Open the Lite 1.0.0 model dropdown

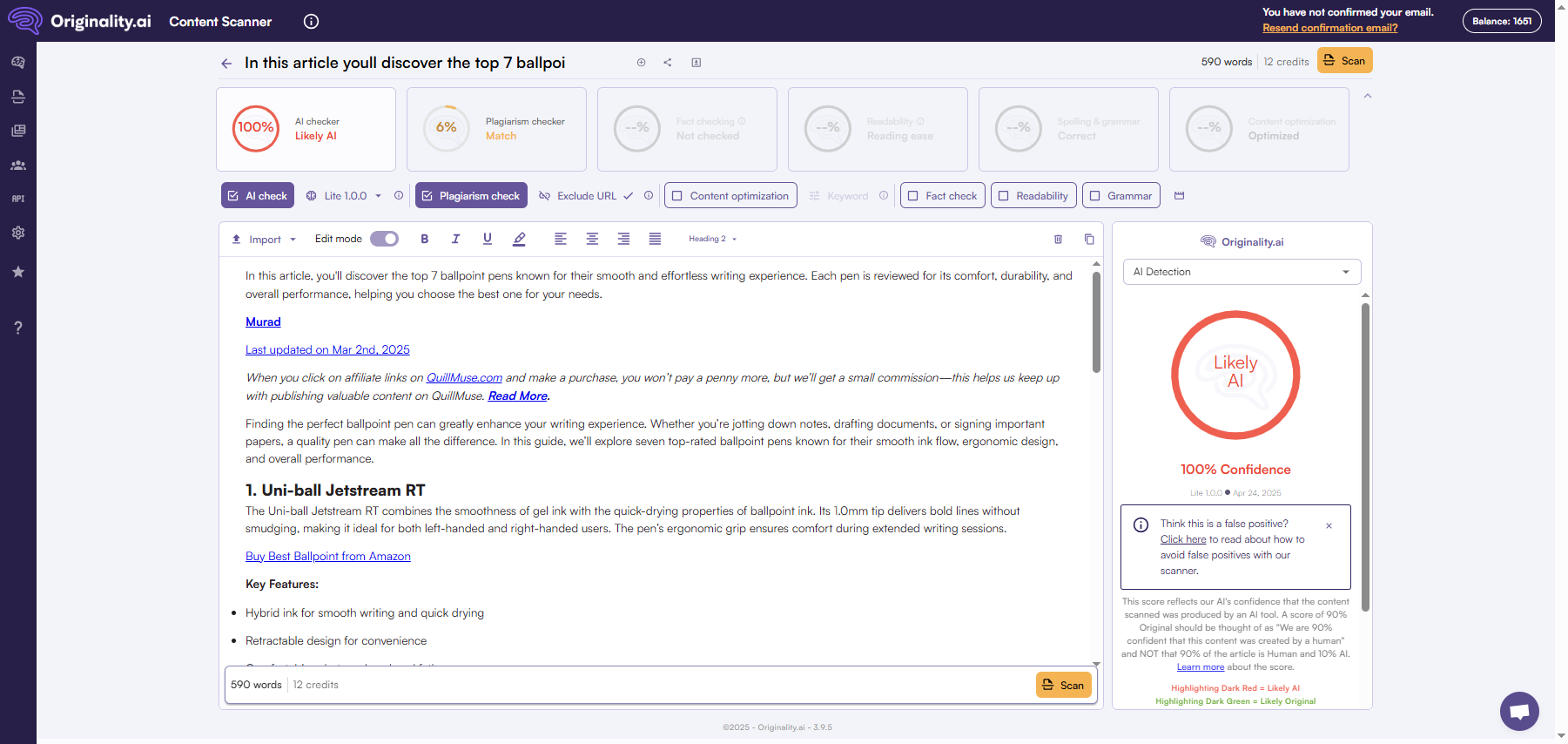click(345, 196)
